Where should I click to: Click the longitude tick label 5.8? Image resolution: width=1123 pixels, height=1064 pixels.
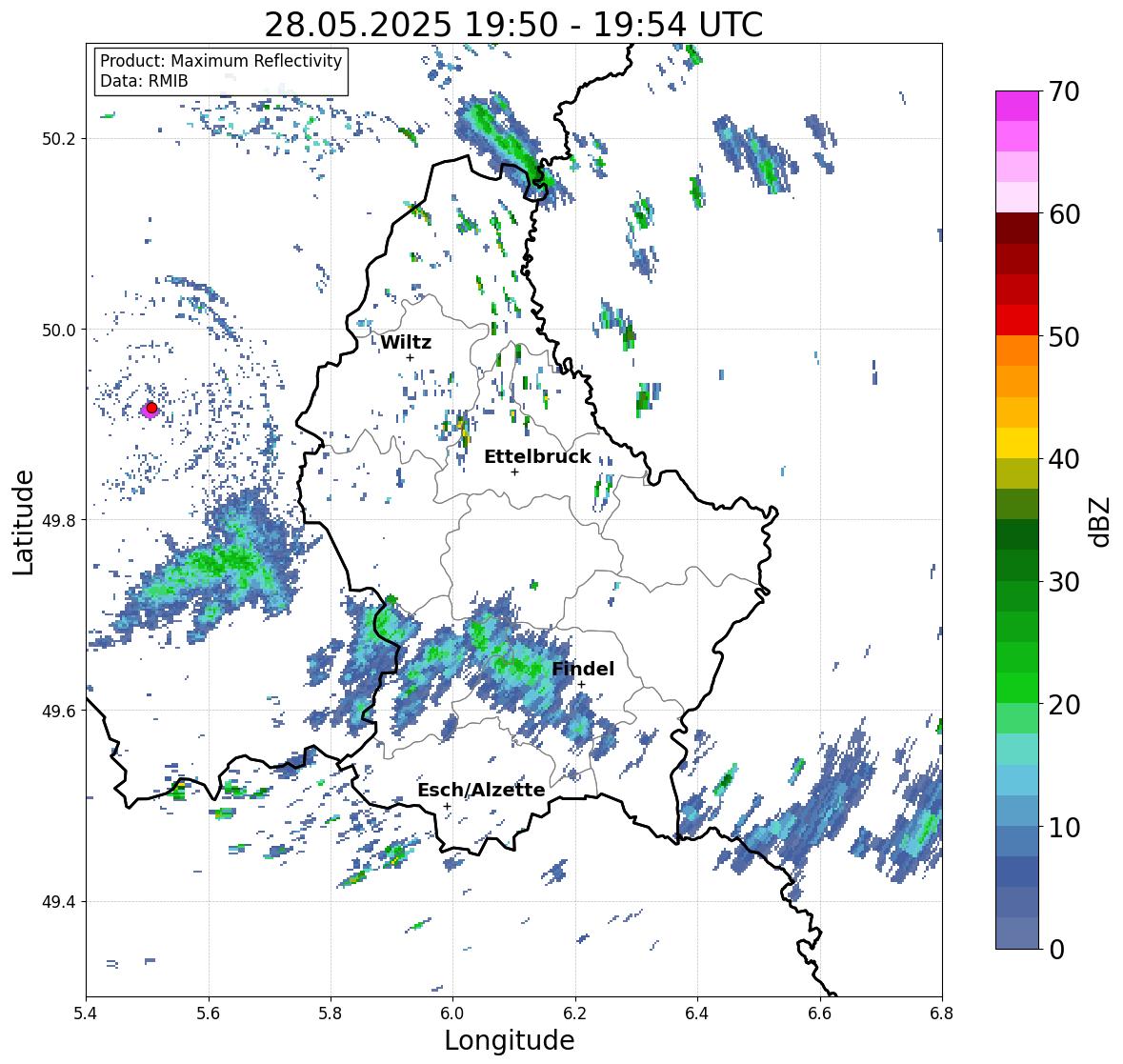pyautogui.click(x=331, y=1013)
